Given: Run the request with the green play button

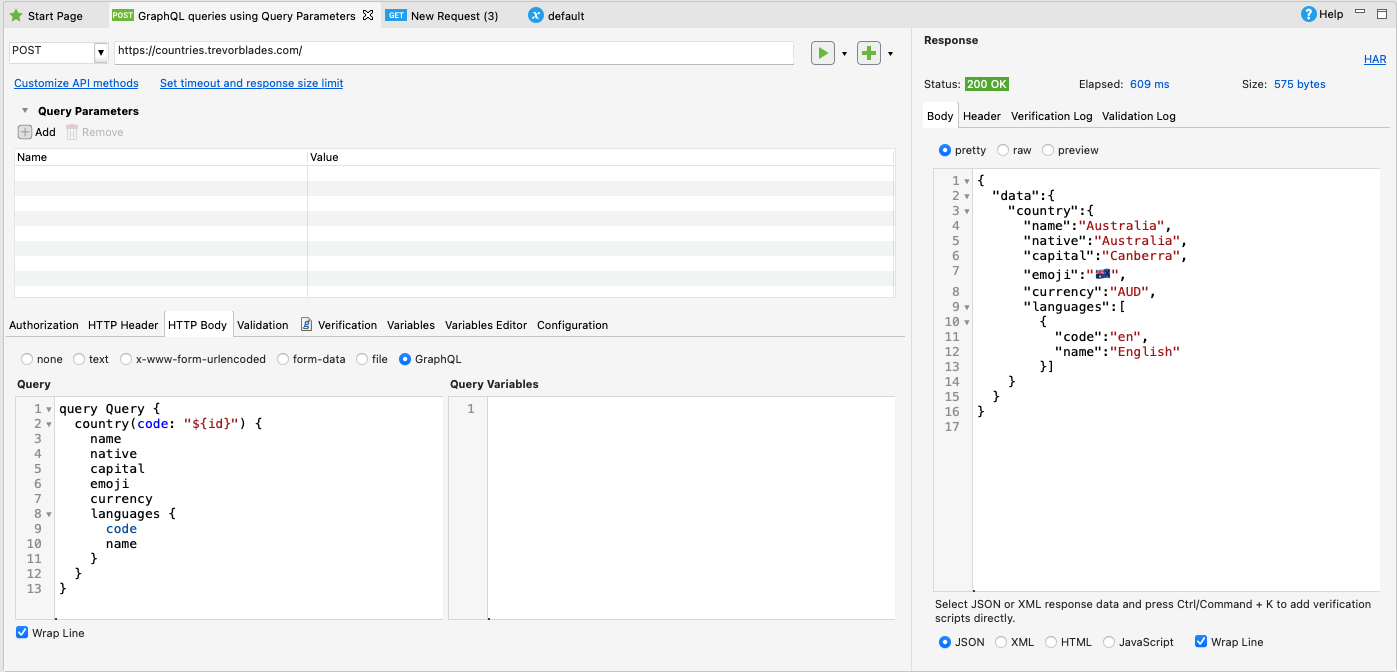Looking at the screenshot, I should click(x=822, y=53).
